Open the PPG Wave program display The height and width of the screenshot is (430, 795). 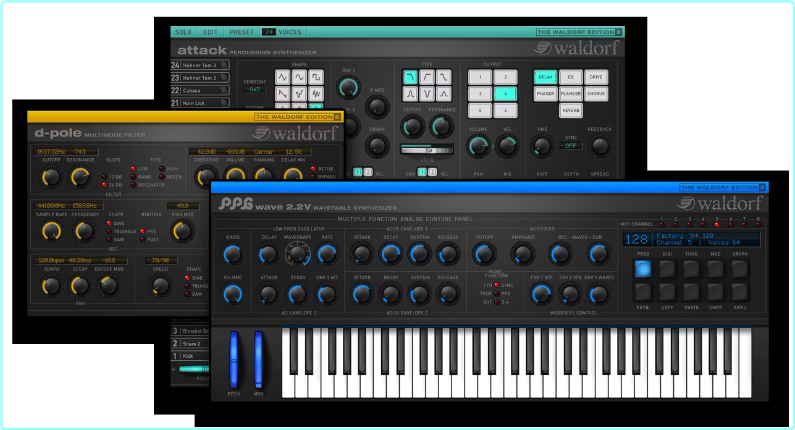click(x=692, y=239)
